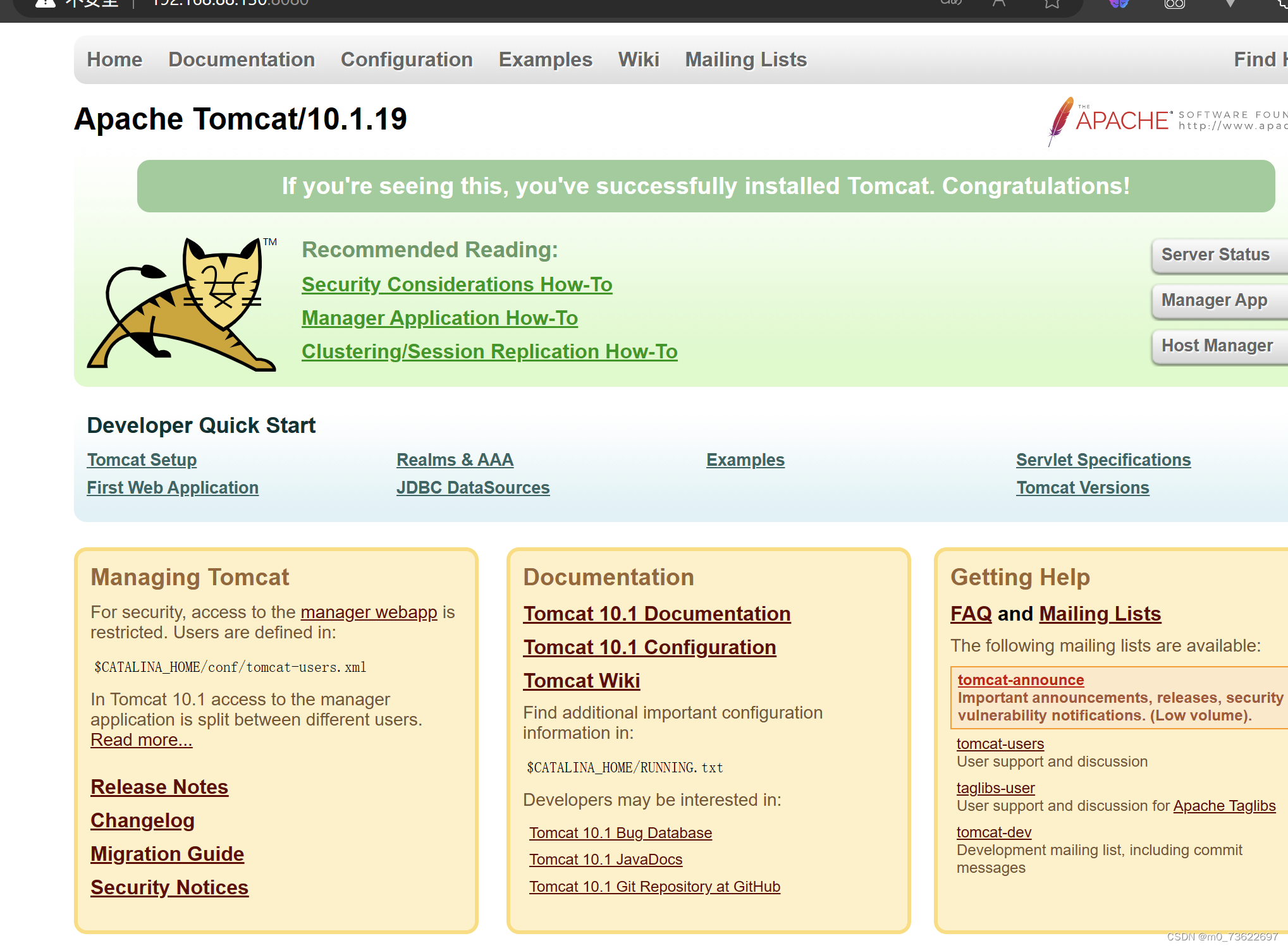This screenshot has height=948, width=1288.
Task: Click the Read more... link
Action: tap(141, 739)
